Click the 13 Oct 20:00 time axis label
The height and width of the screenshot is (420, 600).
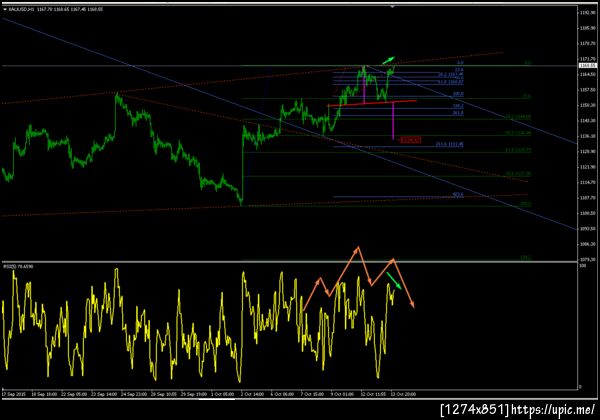pyautogui.click(x=403, y=394)
